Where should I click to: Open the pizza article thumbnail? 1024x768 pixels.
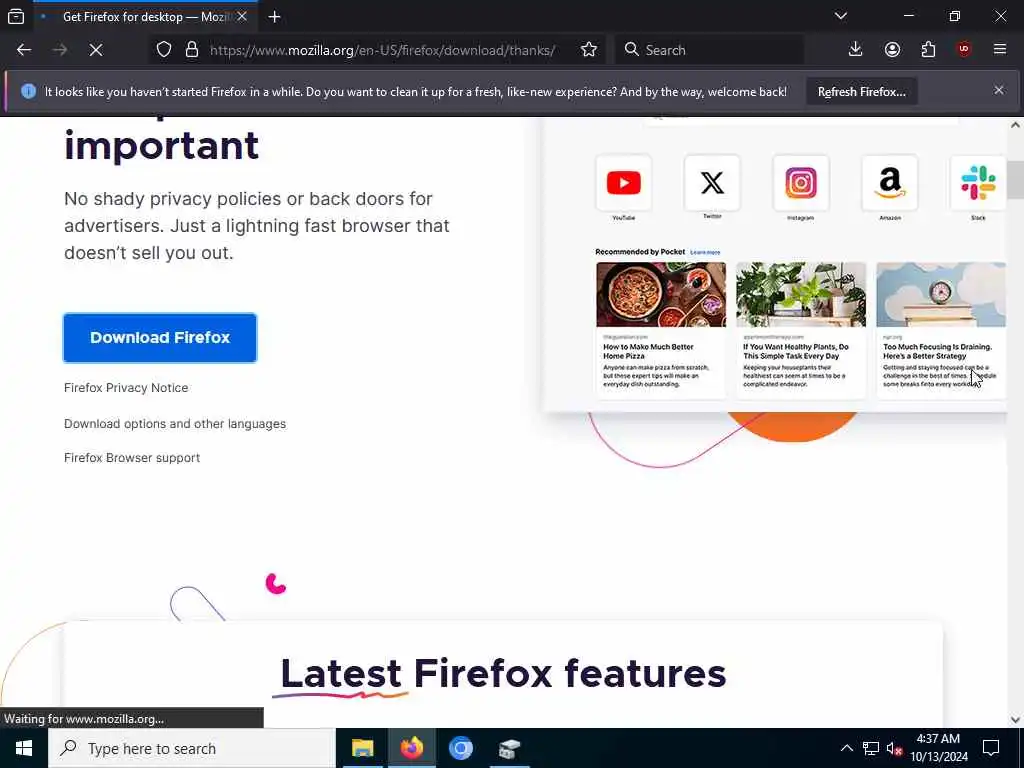[661, 295]
